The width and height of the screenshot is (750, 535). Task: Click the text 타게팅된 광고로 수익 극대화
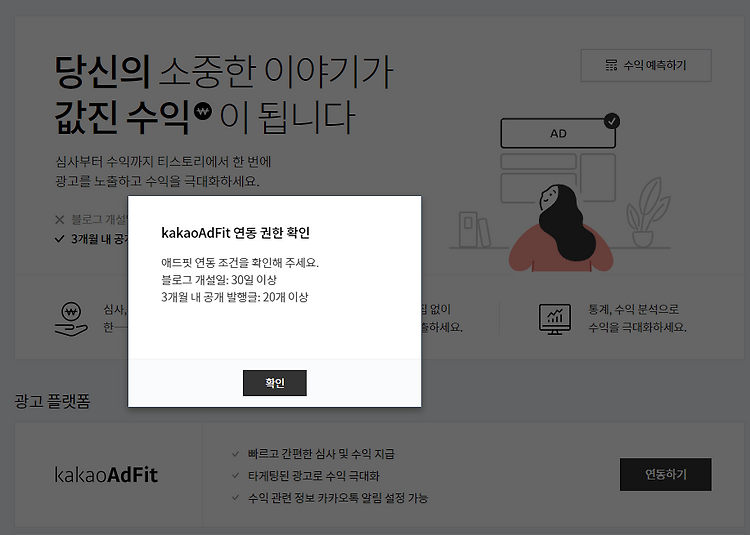313,476
